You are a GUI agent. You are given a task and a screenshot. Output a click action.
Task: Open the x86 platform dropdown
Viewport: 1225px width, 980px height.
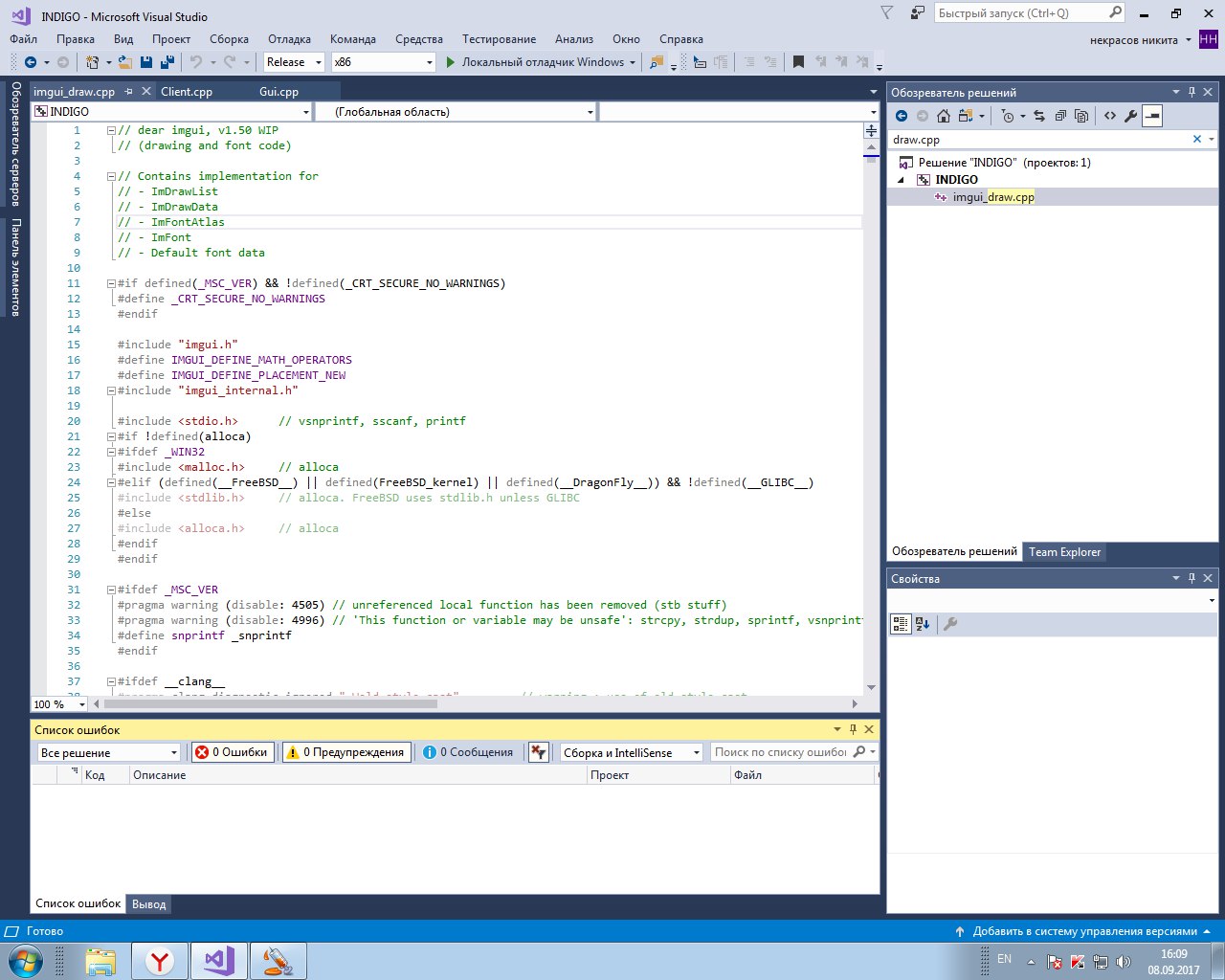[383, 62]
